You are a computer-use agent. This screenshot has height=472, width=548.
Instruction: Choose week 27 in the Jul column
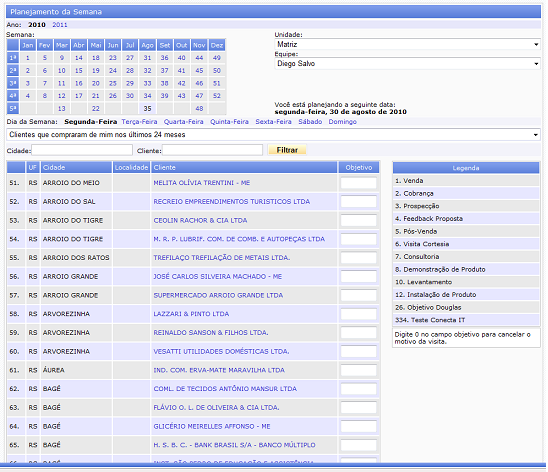click(130, 58)
